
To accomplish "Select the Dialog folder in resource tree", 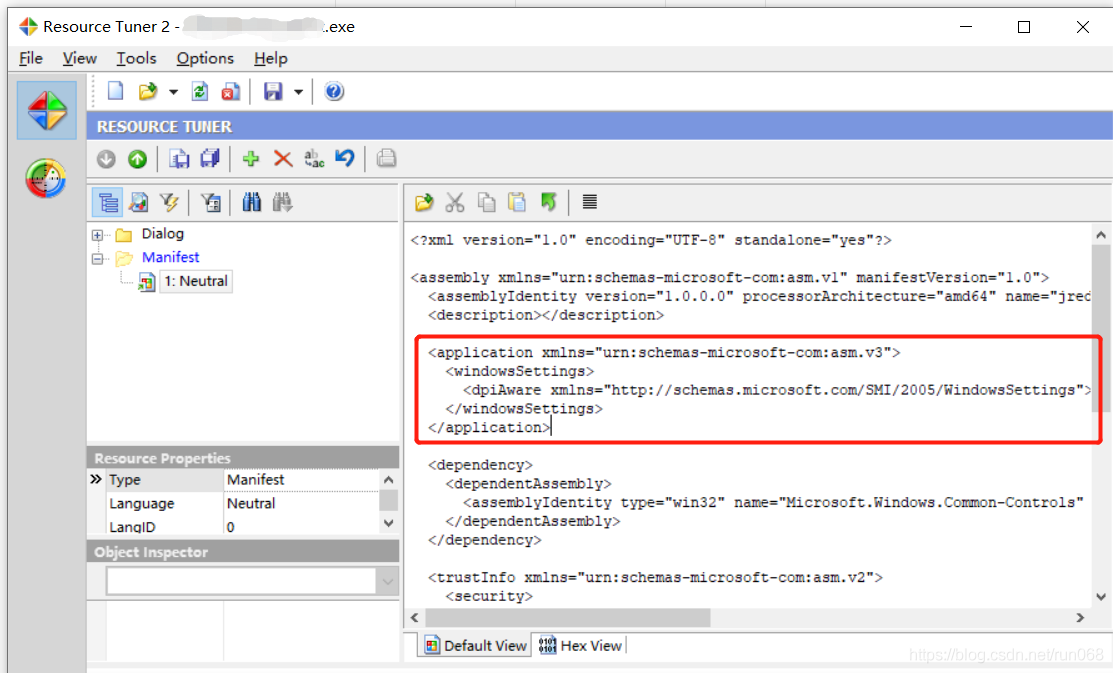I will coord(163,234).
